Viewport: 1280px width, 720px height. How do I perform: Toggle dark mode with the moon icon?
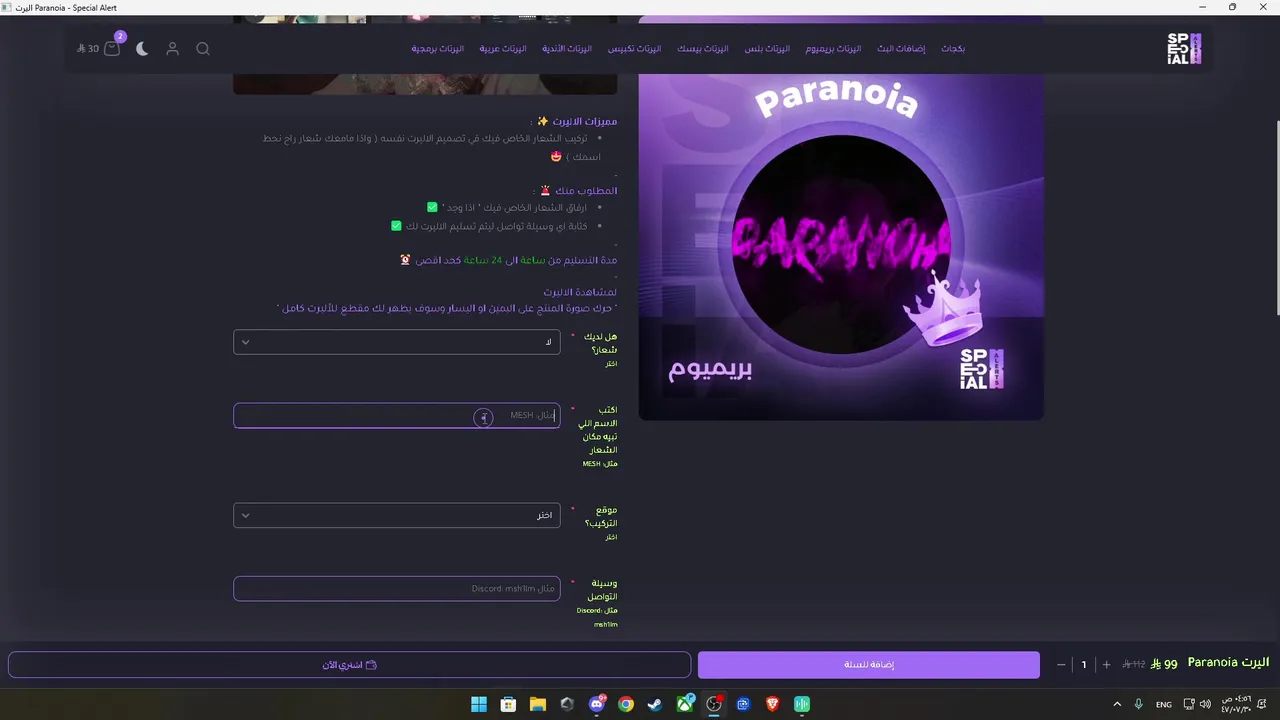(x=142, y=49)
